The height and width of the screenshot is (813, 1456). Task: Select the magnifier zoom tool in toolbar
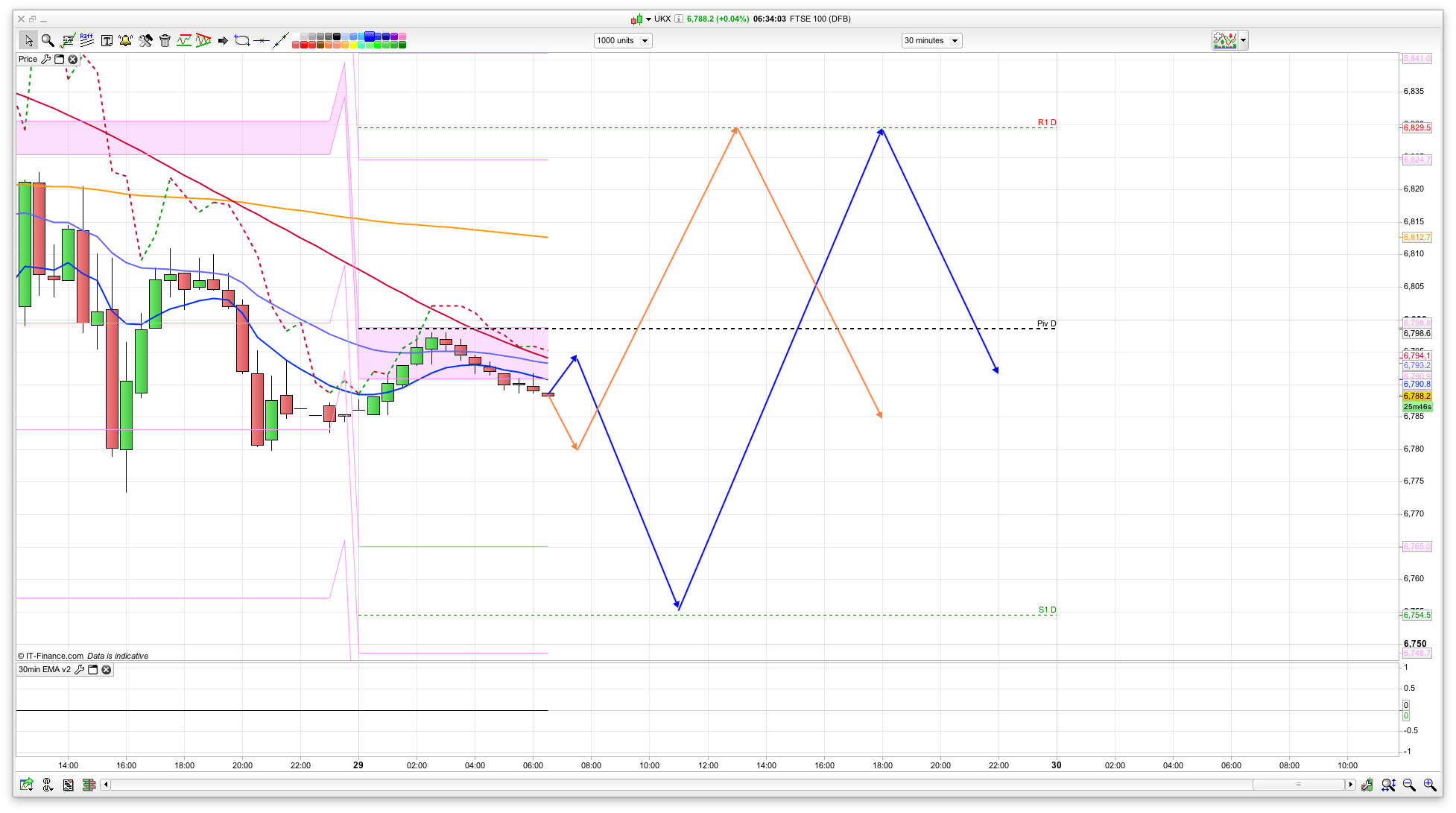48,40
